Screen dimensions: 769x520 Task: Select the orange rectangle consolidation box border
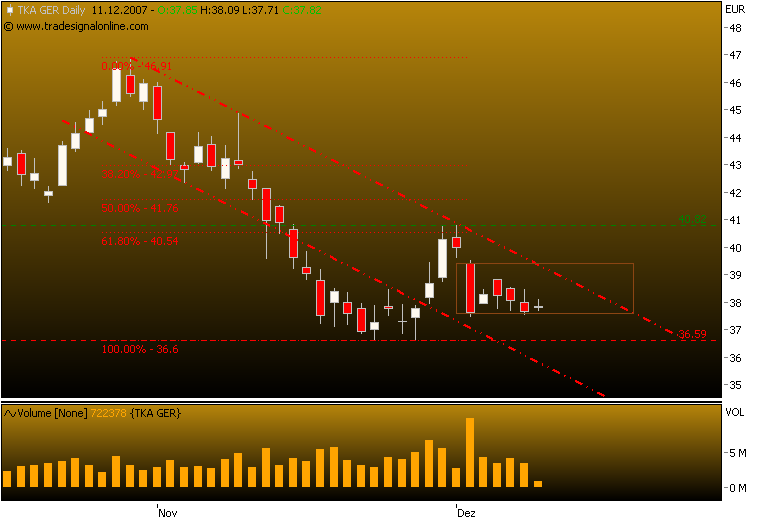(x=545, y=288)
